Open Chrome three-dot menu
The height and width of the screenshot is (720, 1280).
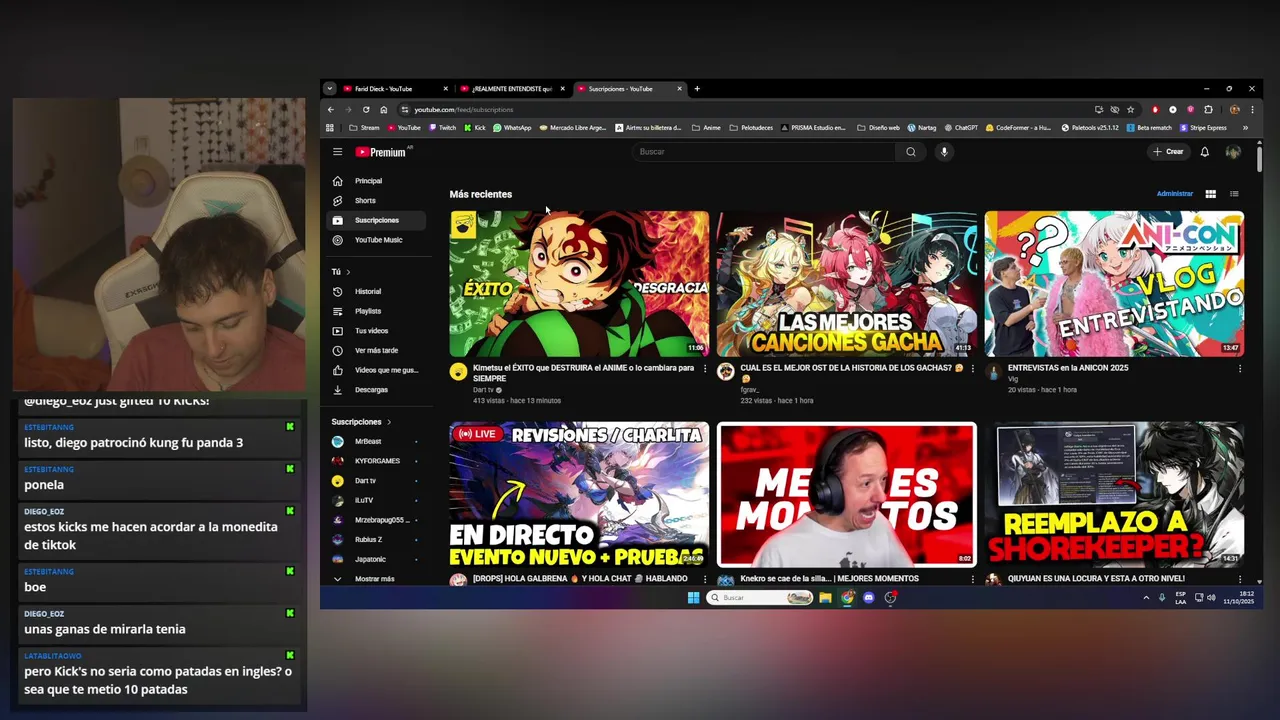1252,110
